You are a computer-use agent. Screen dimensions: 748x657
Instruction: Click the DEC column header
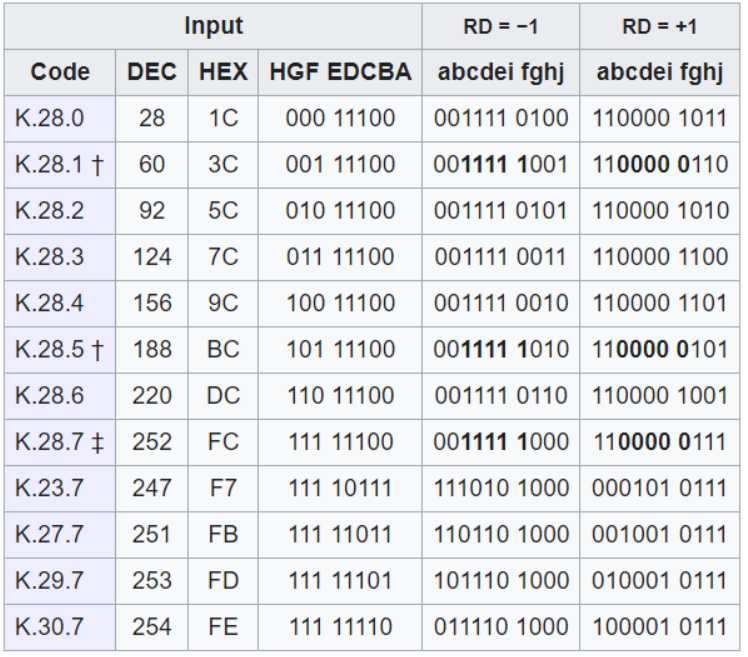tap(152, 72)
